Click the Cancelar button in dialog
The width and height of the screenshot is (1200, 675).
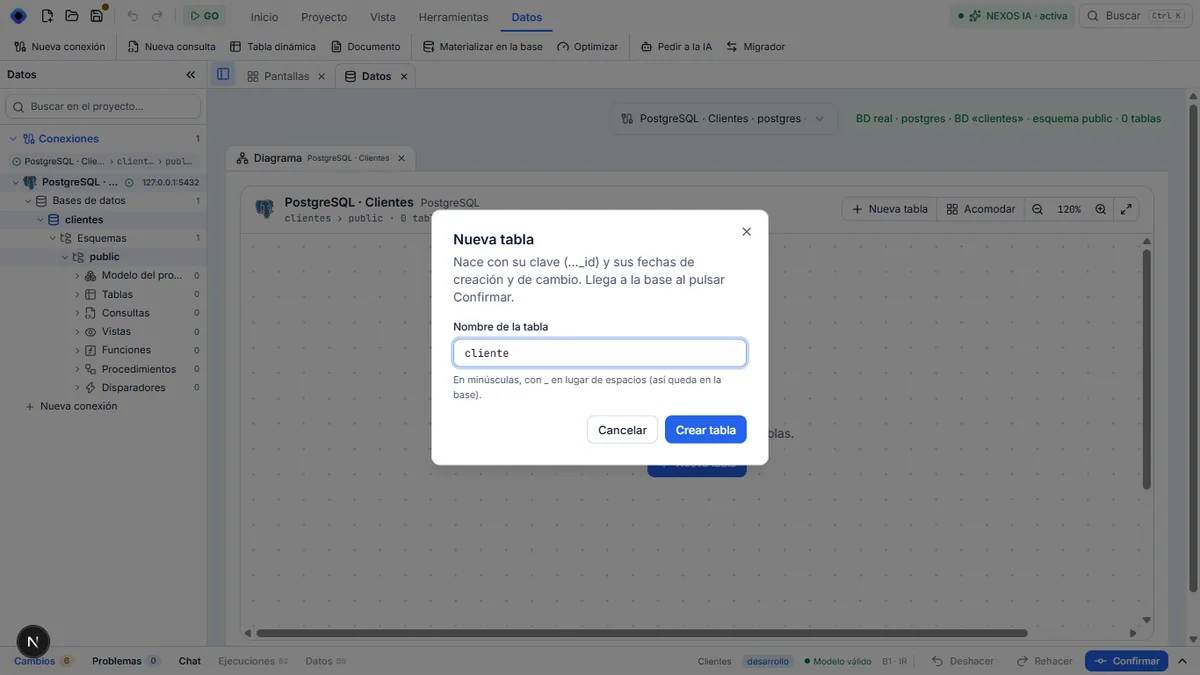click(622, 430)
